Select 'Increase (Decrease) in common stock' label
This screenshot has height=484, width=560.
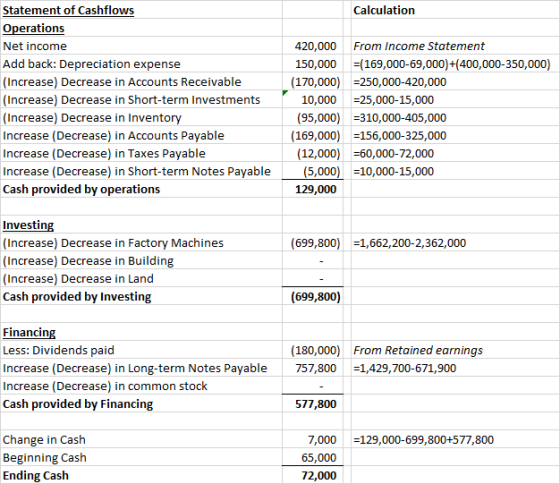[105, 386]
